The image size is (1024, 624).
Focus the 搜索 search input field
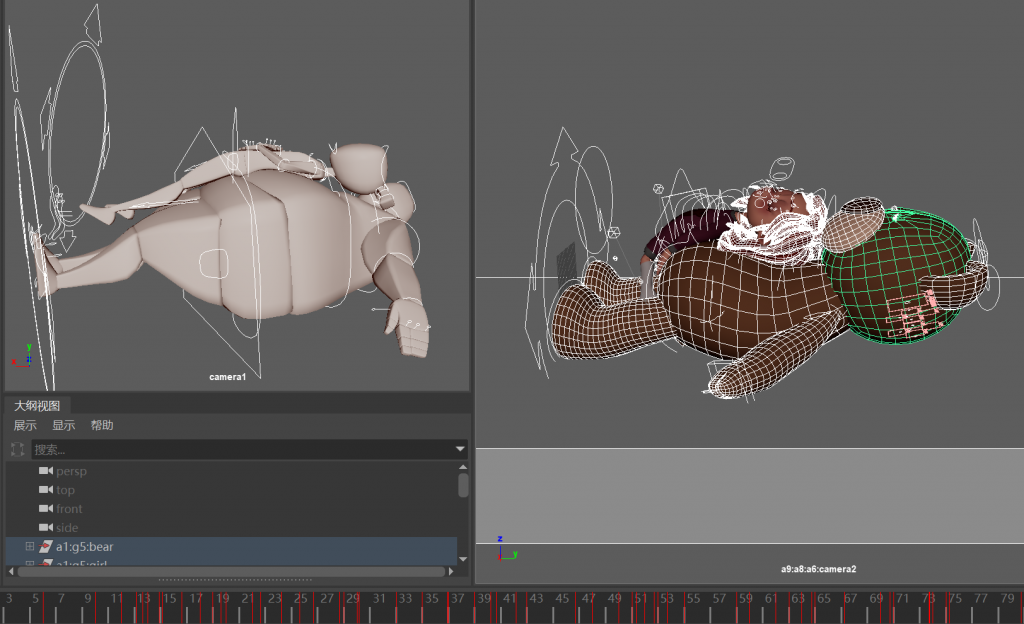pyautogui.click(x=240, y=450)
